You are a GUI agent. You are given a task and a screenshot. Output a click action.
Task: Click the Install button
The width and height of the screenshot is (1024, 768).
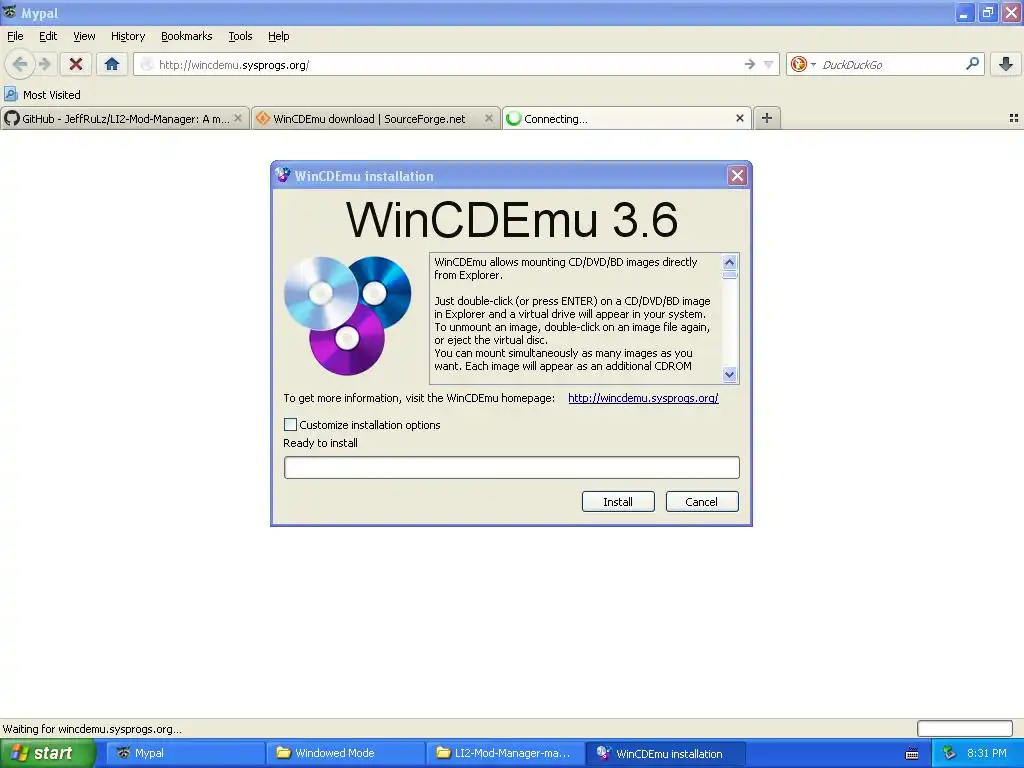tap(618, 502)
